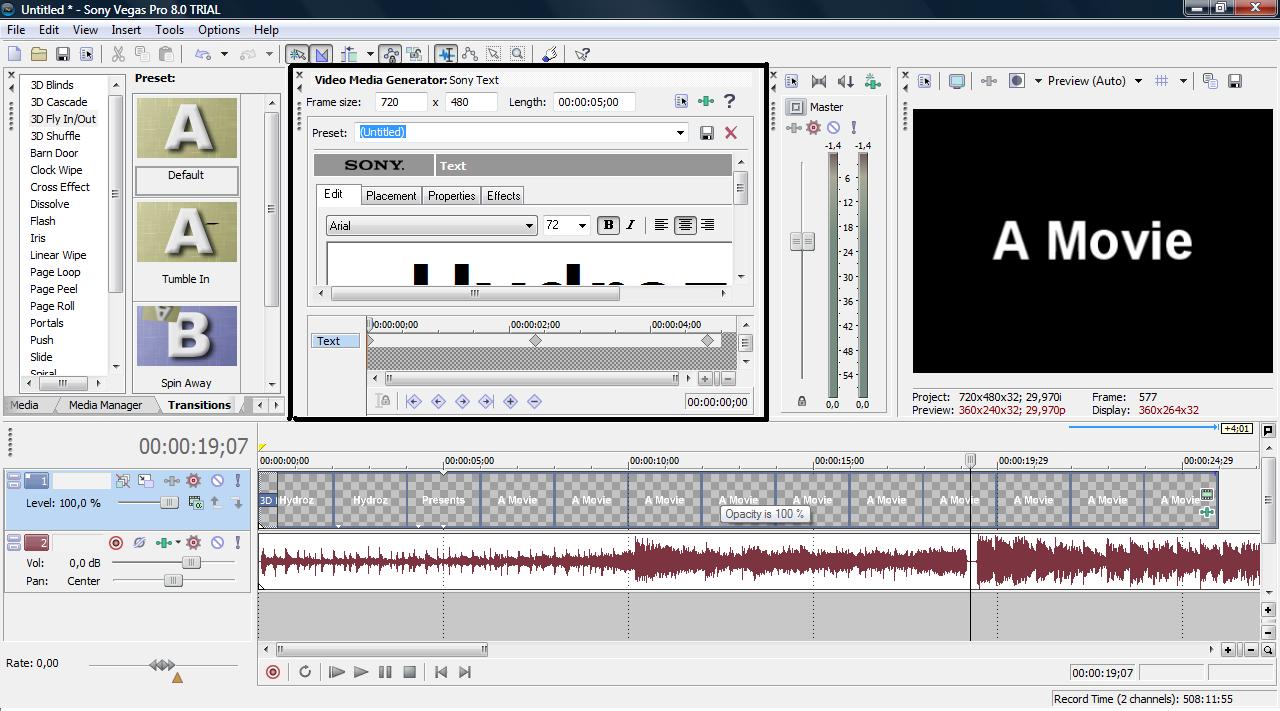Open the Properties tab in the text generator
This screenshot has width=1280, height=711.
click(451, 196)
